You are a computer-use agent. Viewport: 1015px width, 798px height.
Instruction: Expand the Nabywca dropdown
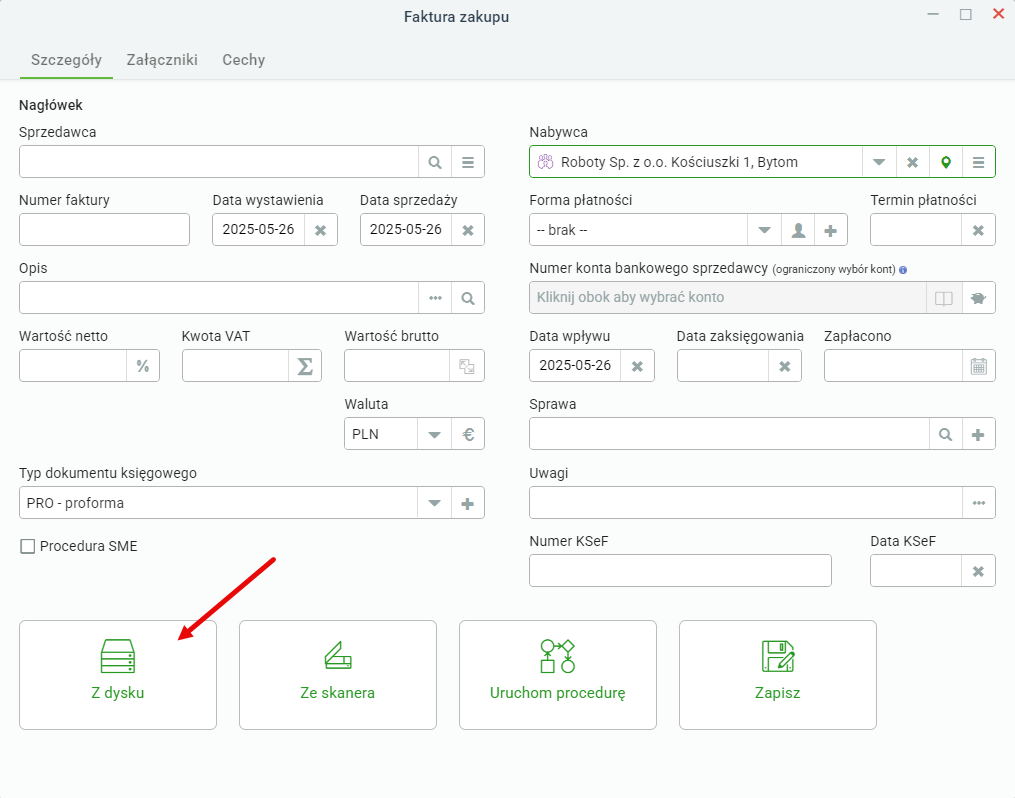(879, 162)
